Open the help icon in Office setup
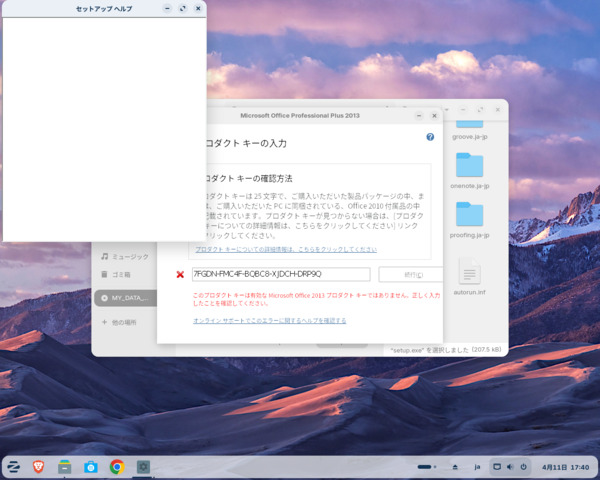This screenshot has width=600, height=480. [x=430, y=137]
